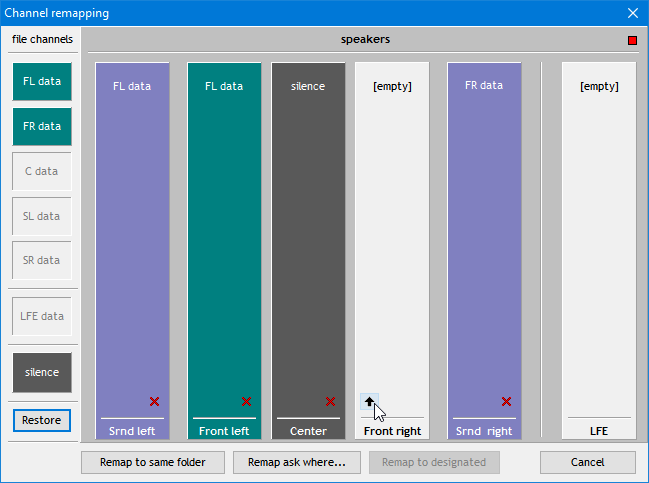Remove FL data from Srnd left speaker

[x=154, y=401]
